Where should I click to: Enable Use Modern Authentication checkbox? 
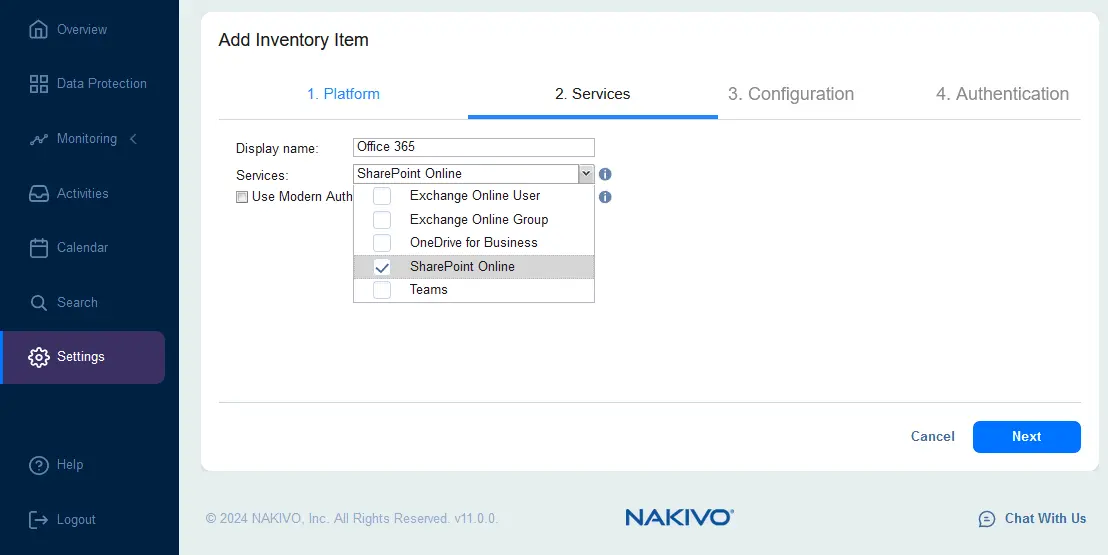click(242, 197)
